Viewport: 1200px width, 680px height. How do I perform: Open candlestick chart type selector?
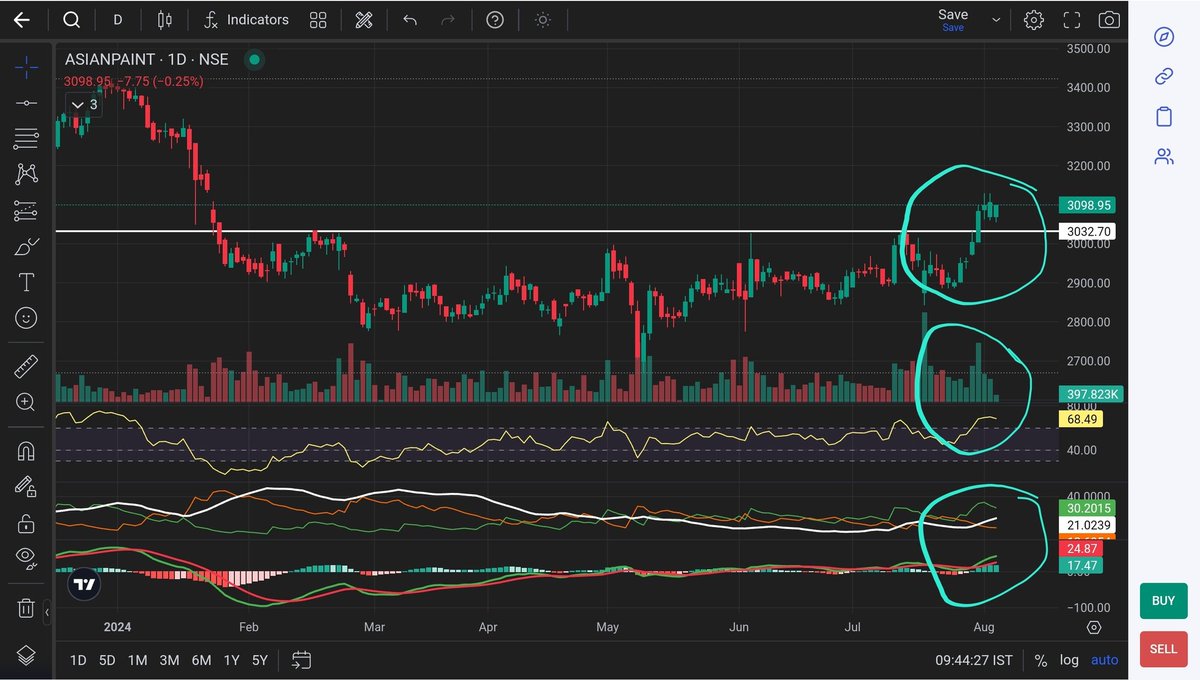point(165,20)
